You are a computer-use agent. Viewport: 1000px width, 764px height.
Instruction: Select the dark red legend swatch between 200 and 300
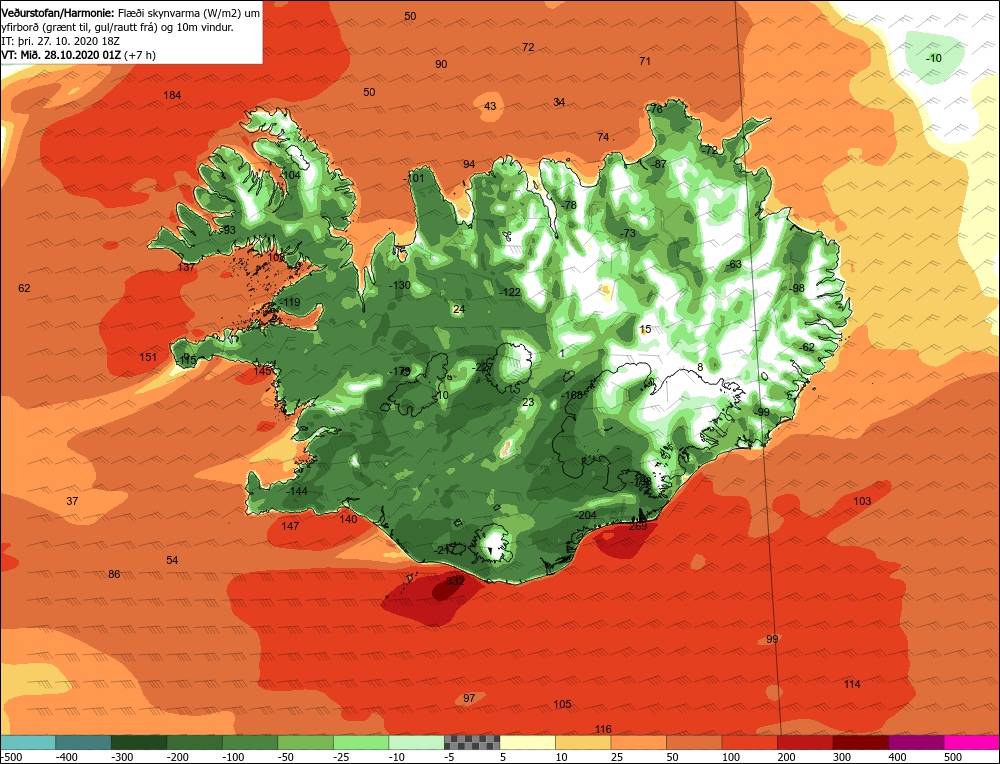coord(805,742)
